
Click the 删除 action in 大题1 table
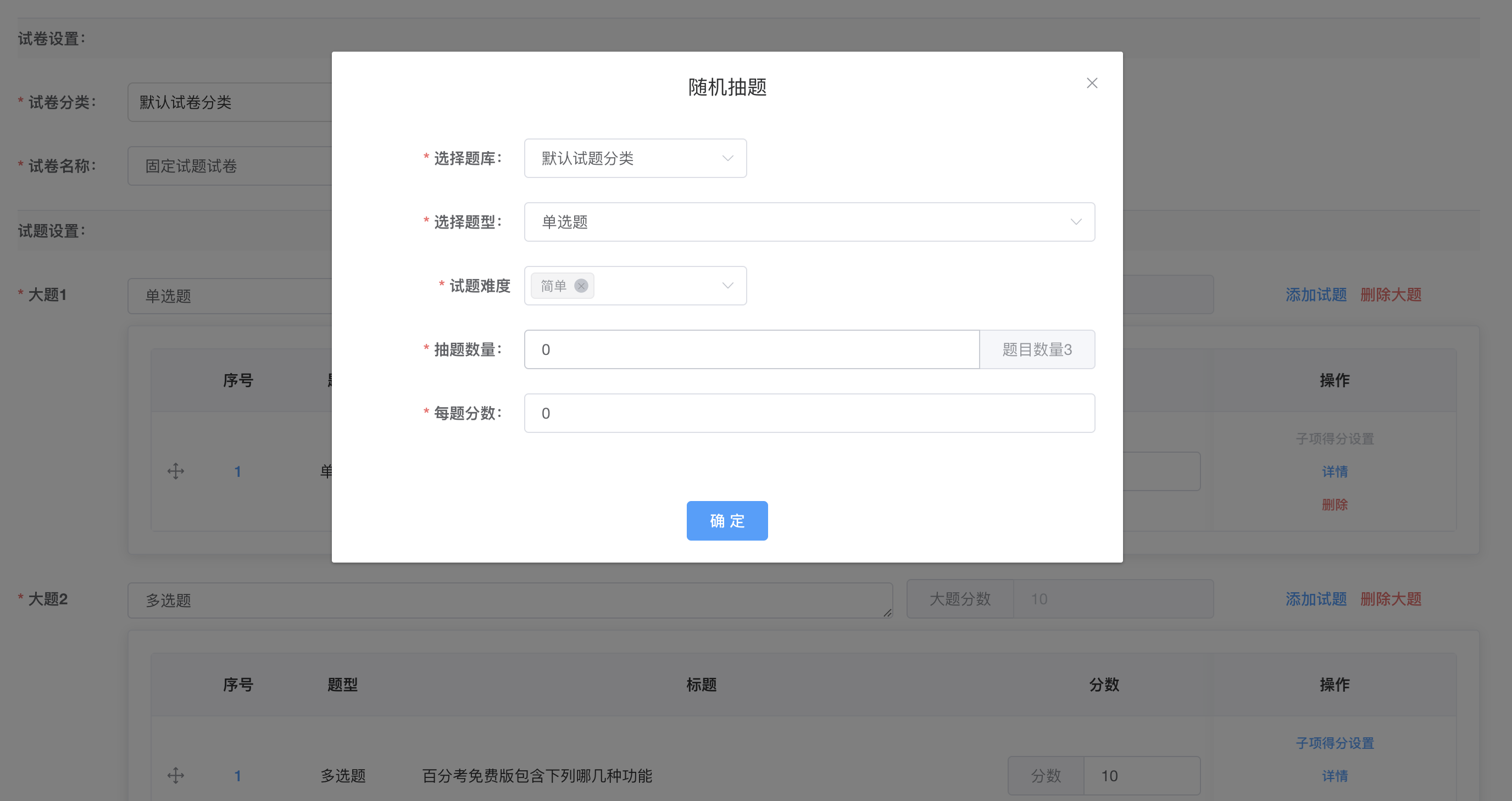(x=1335, y=504)
